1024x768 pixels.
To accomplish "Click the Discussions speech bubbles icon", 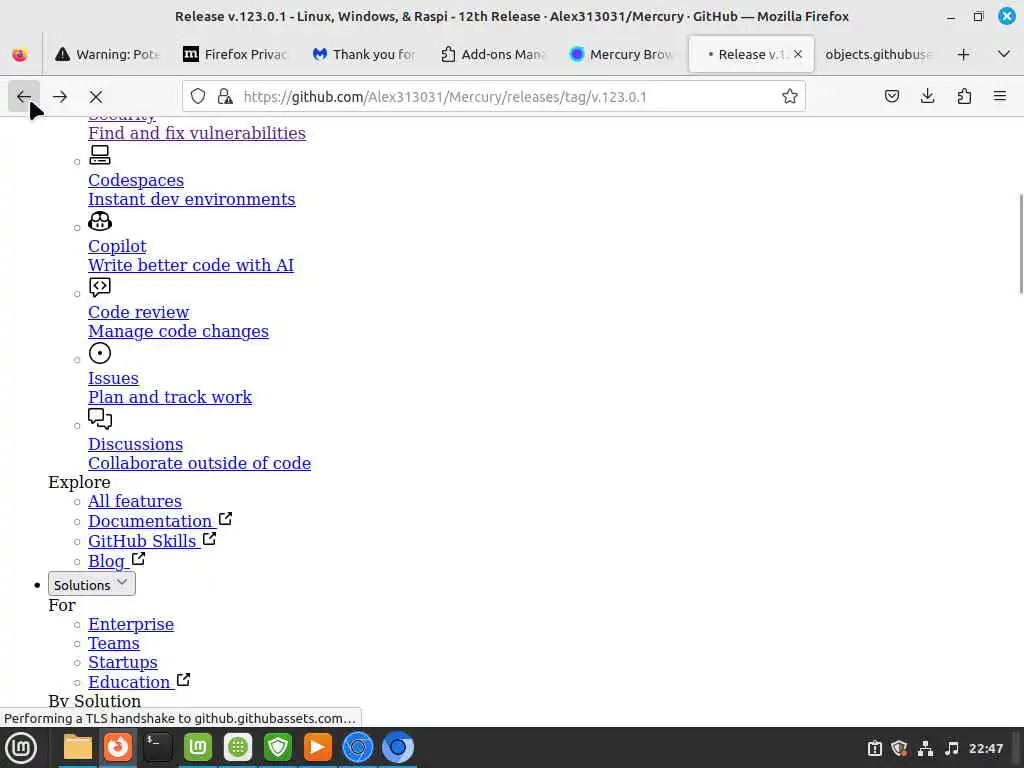I will point(100,419).
